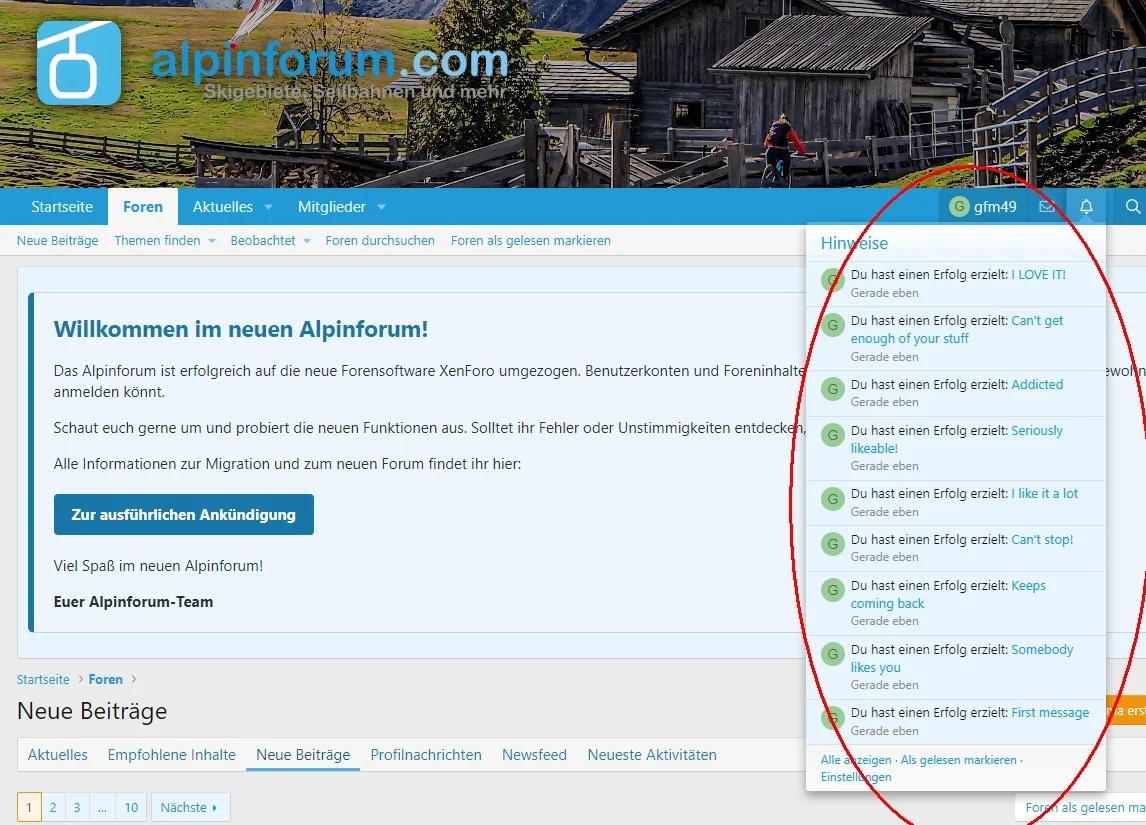
Task: Click the search magnifier icon
Action: (1133, 207)
